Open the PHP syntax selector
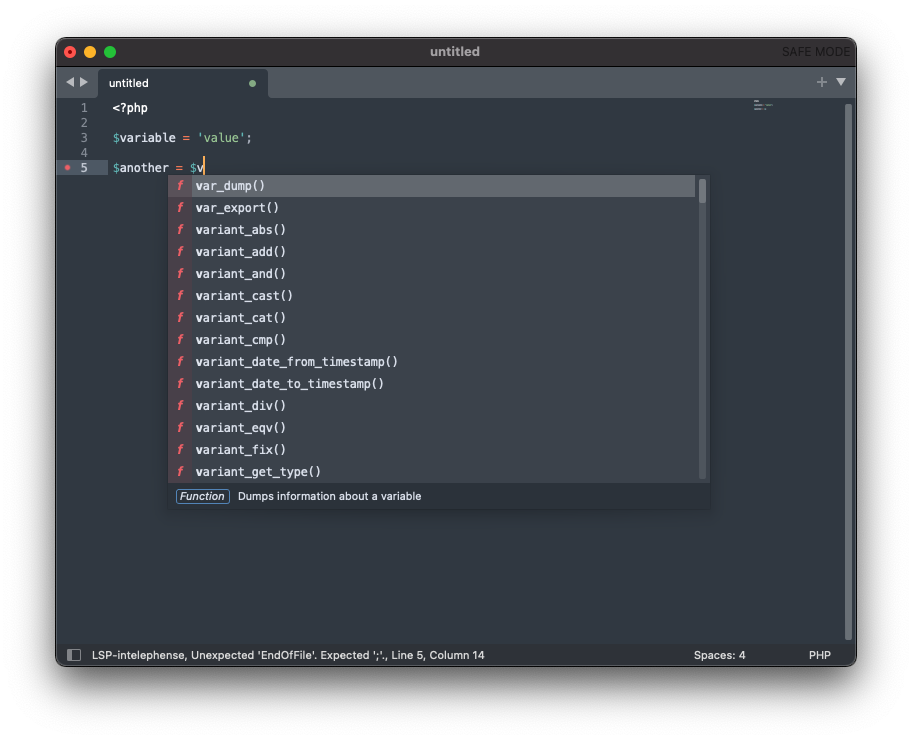This screenshot has width=912, height=740. coord(820,655)
